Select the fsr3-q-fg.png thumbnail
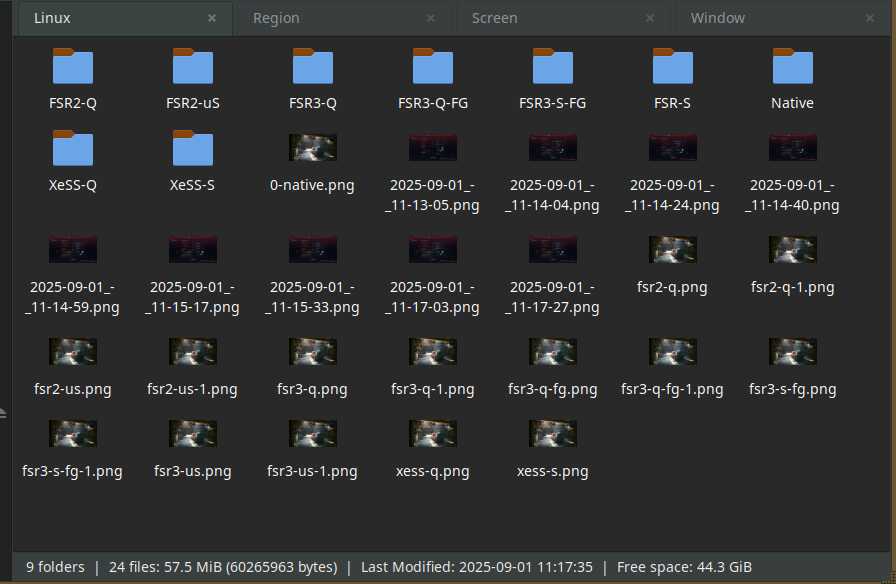The height and width of the screenshot is (584, 896). click(553, 351)
